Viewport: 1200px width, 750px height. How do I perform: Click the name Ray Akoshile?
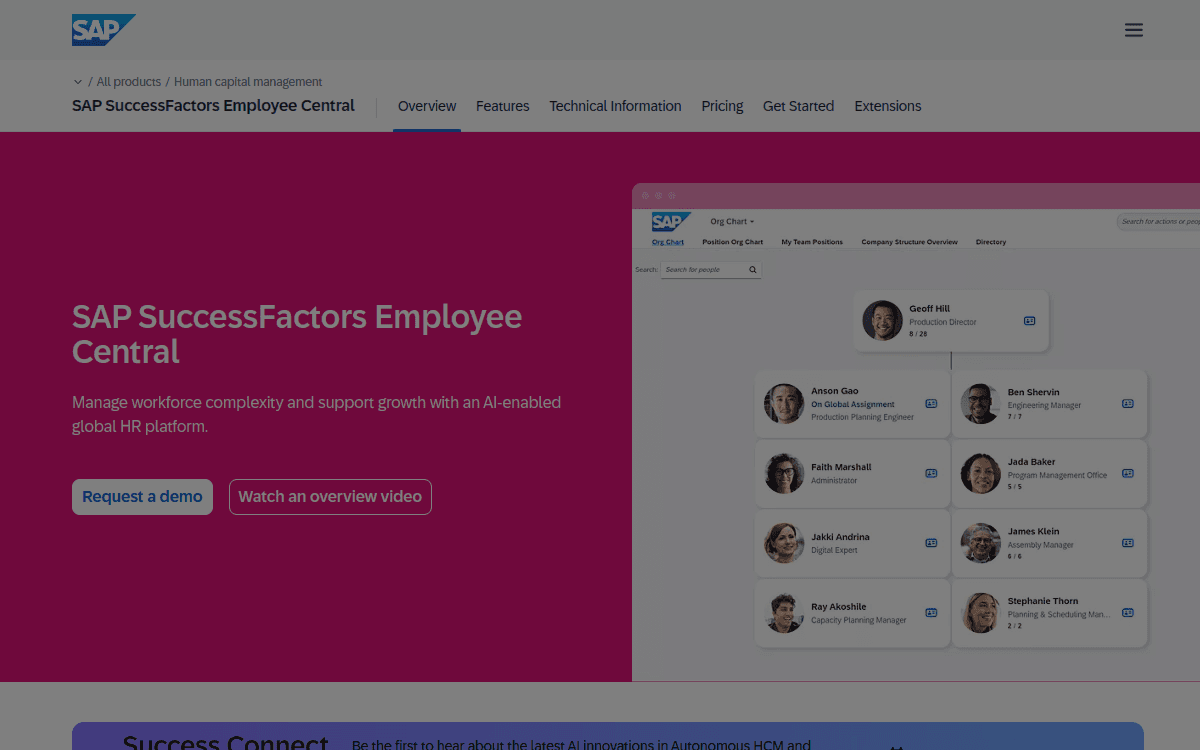pos(838,607)
